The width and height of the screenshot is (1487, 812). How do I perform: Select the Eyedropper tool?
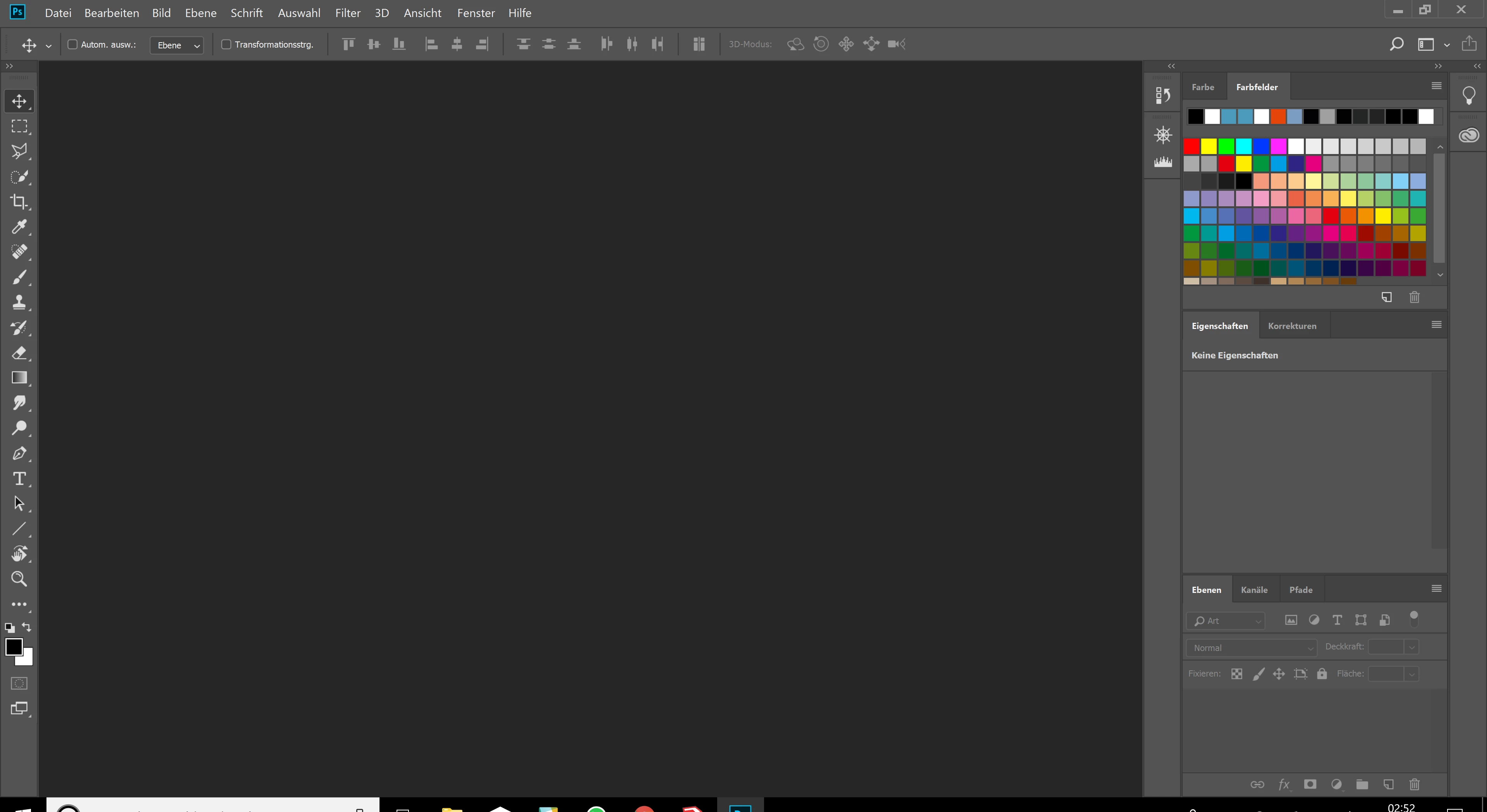19,227
